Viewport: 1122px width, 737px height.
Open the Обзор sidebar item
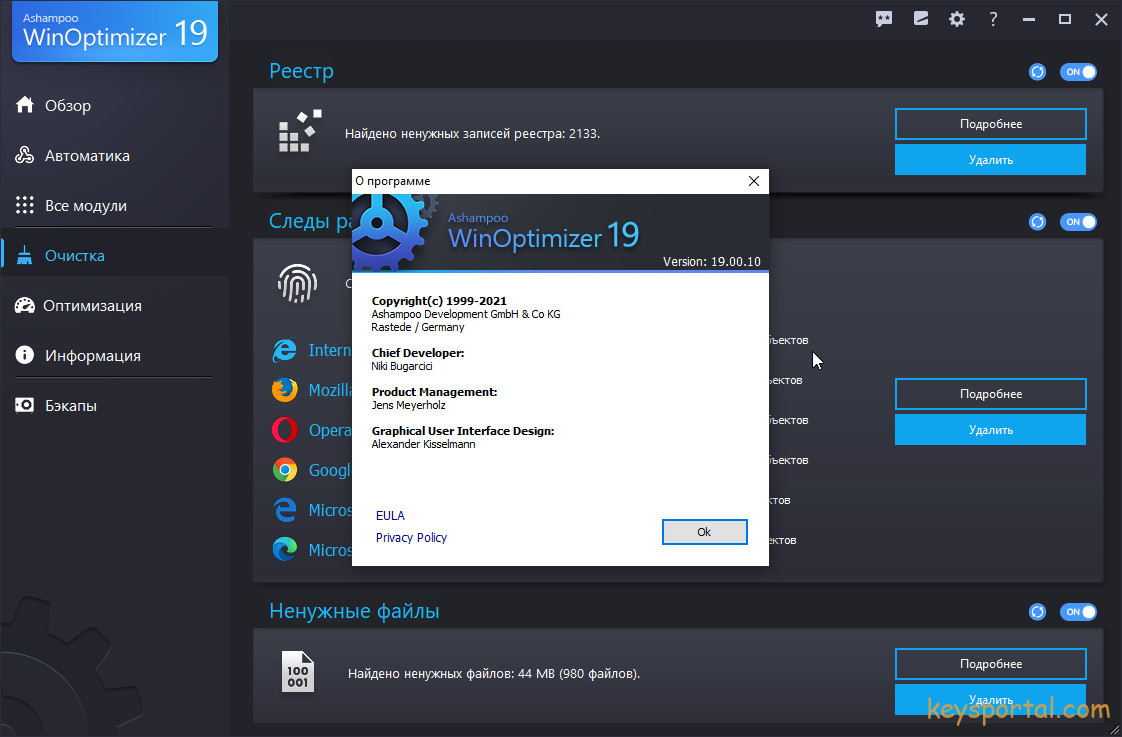(x=67, y=106)
